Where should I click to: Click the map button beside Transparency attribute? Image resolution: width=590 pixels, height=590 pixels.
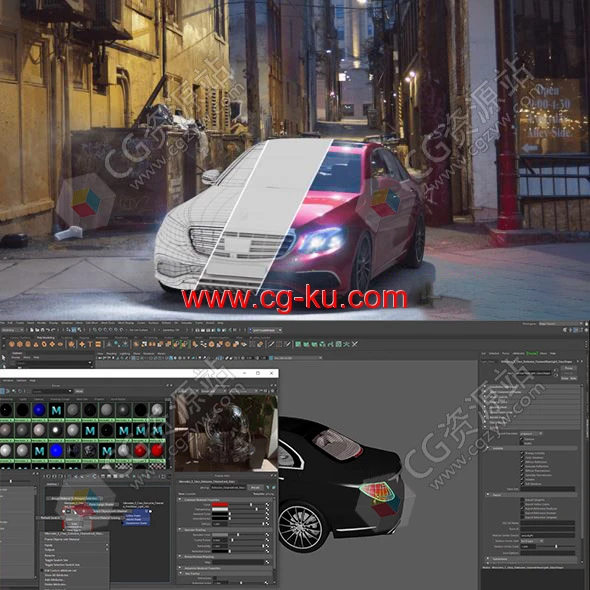pos(267,509)
